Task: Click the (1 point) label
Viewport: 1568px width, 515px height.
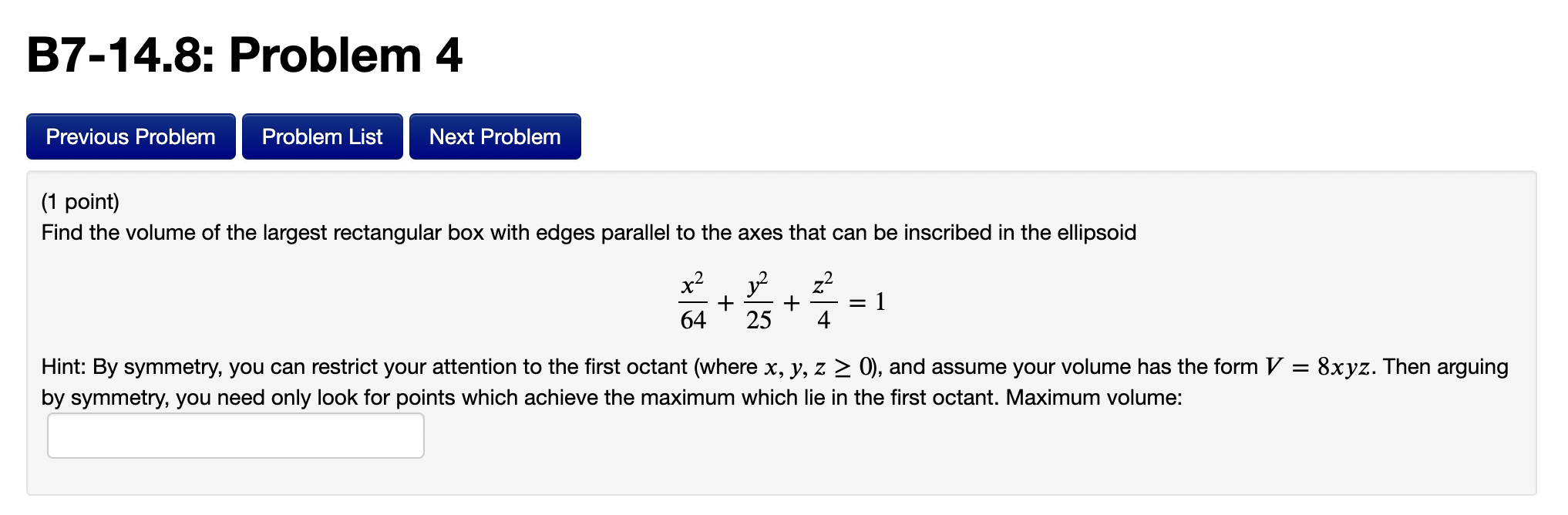Action: pos(81,201)
